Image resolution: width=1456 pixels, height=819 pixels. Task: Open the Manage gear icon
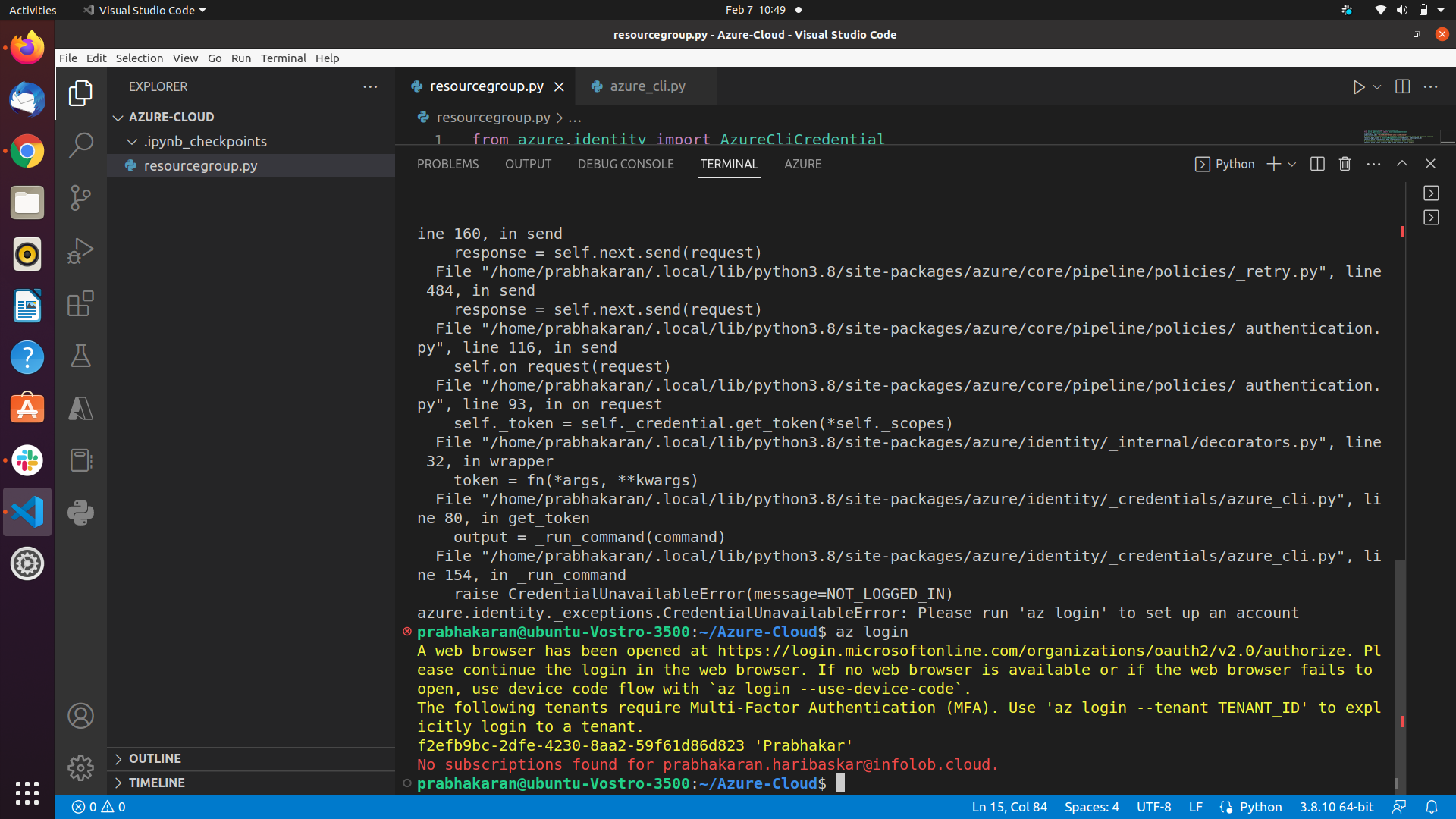[x=80, y=767]
